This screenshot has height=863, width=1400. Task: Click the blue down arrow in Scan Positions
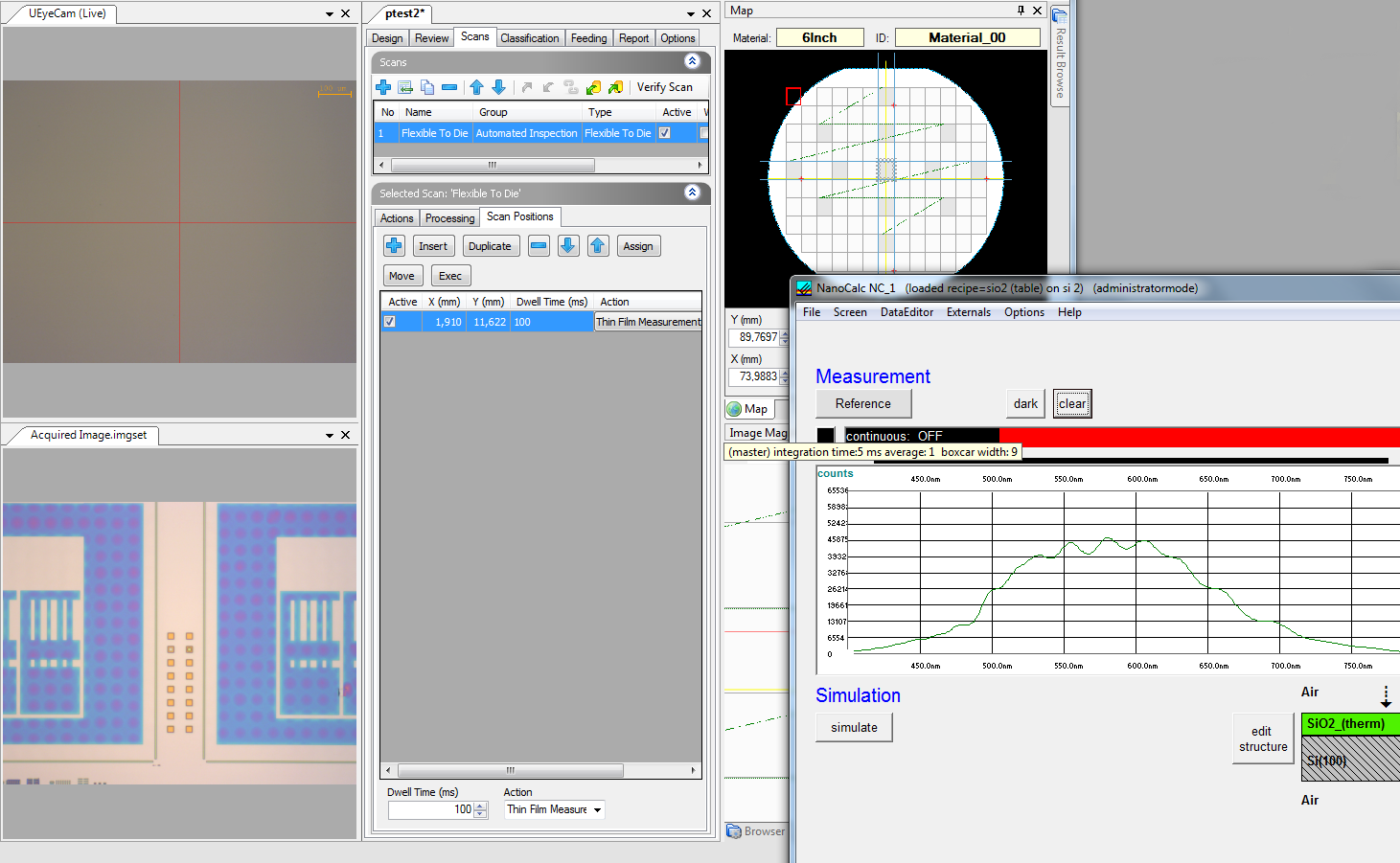[568, 246]
